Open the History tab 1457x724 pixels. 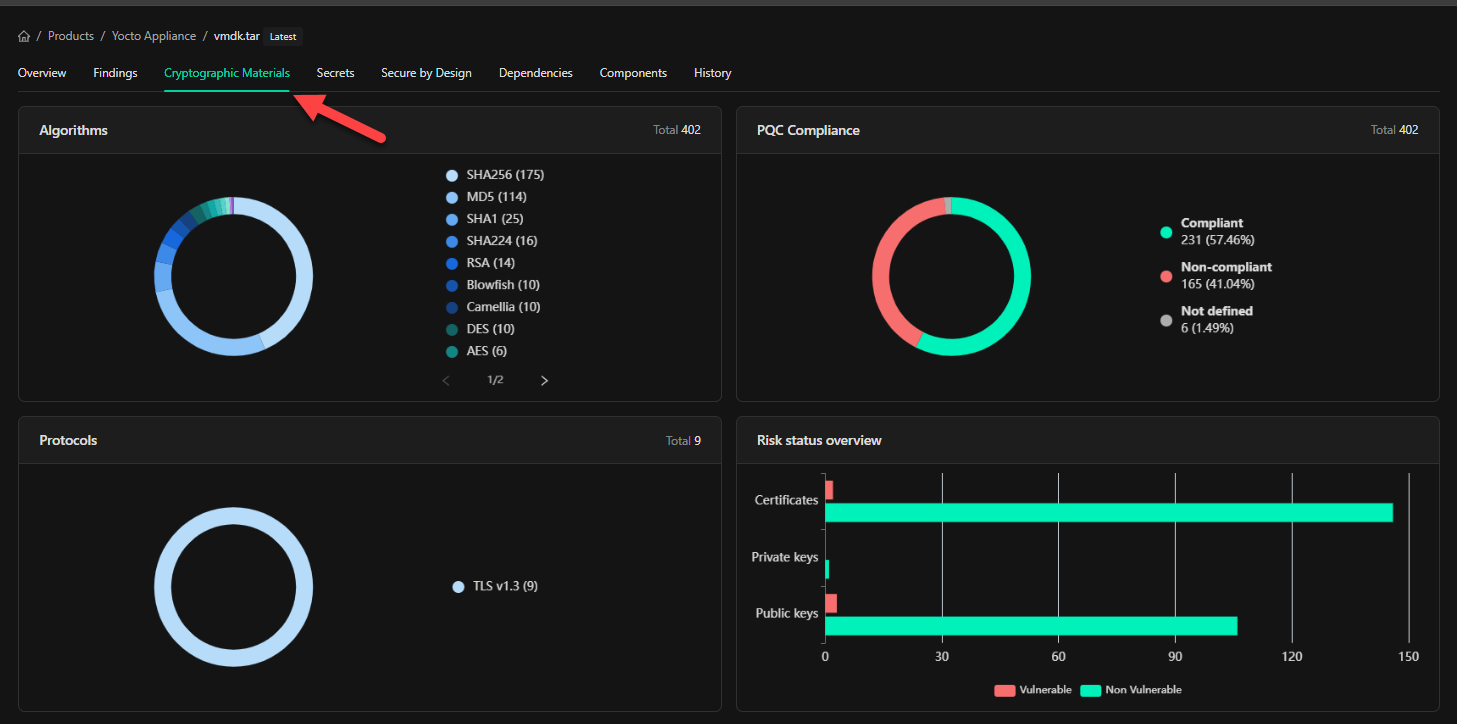tap(713, 73)
